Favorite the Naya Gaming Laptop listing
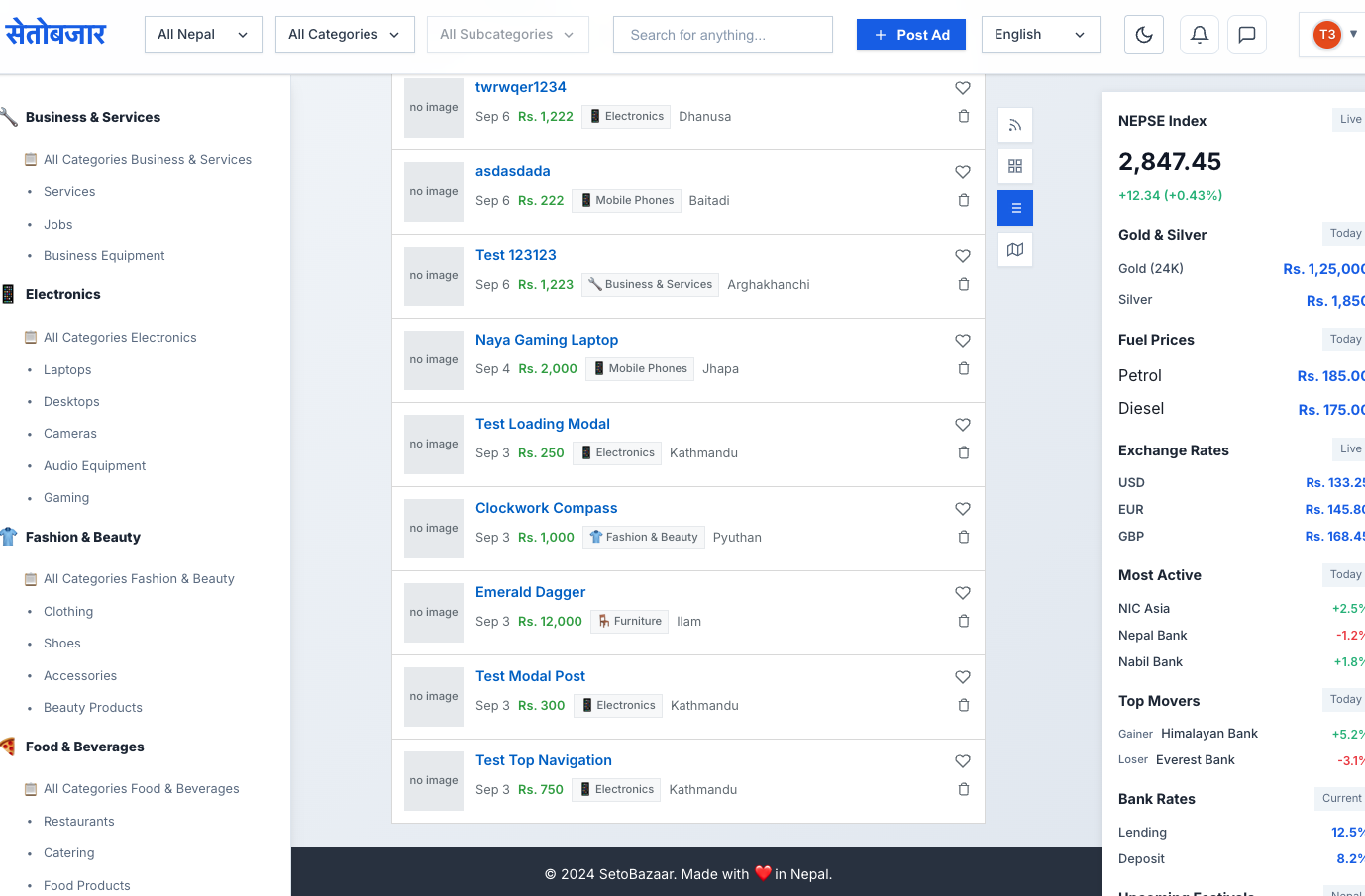The image size is (1365, 896). 962,341
